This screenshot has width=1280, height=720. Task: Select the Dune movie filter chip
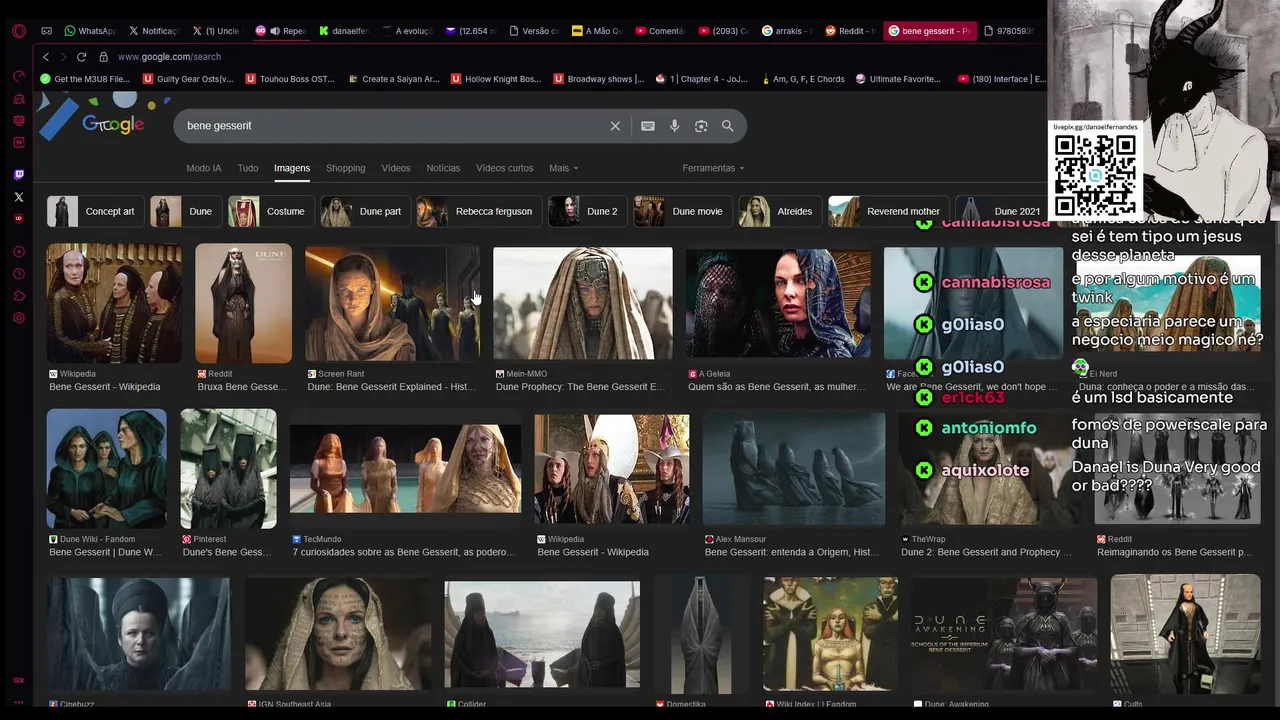tap(681, 211)
